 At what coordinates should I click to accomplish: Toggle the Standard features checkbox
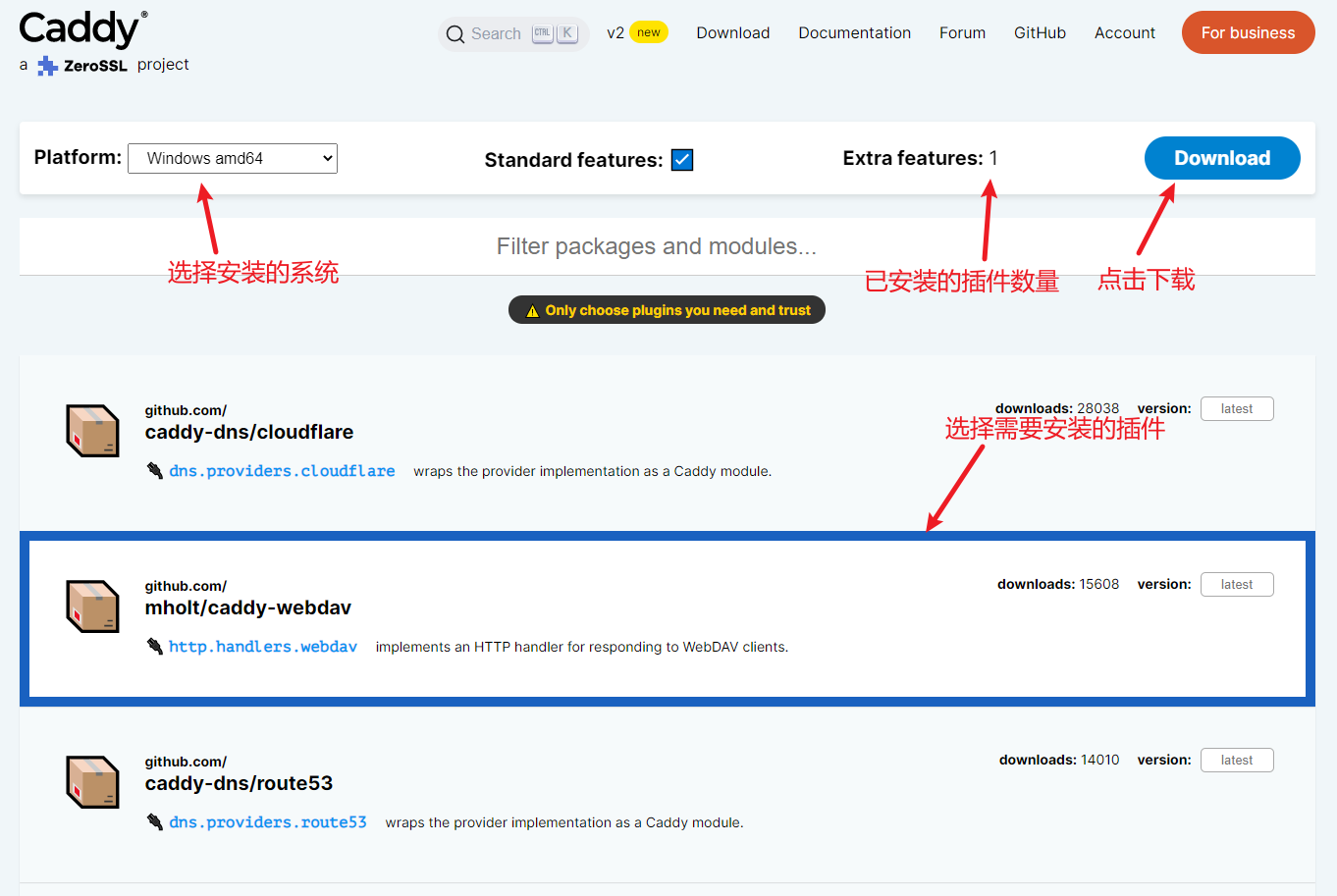[682, 160]
